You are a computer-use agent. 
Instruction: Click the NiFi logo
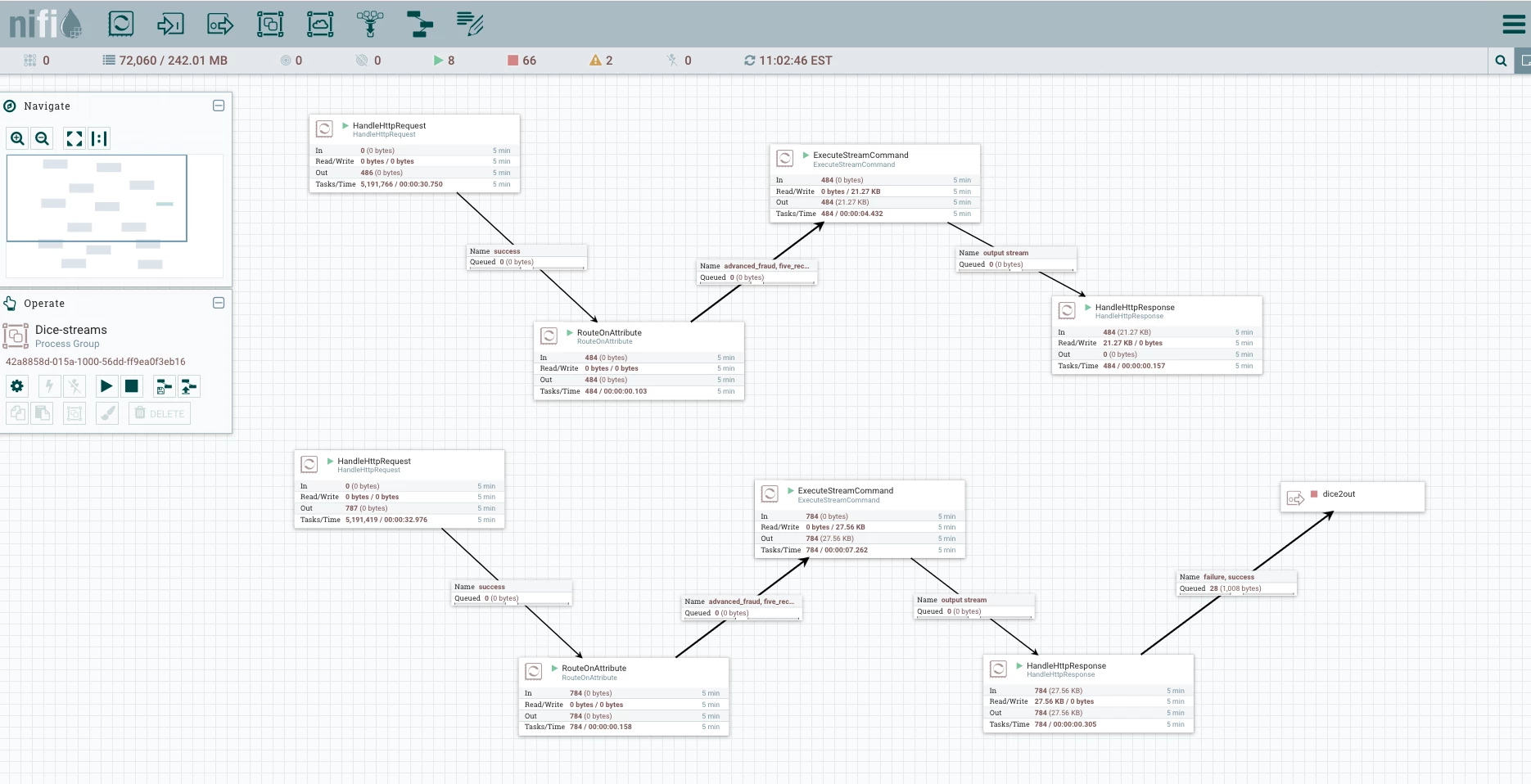(x=45, y=24)
